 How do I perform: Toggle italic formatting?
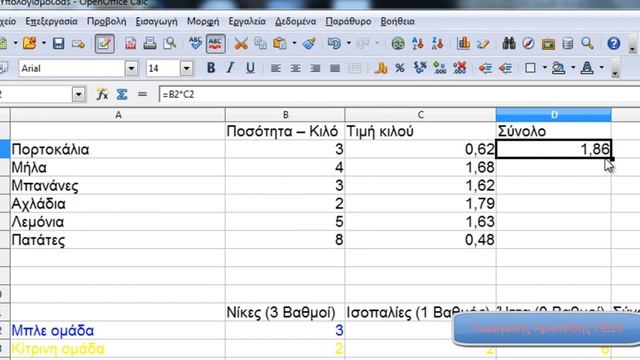tap(230, 68)
